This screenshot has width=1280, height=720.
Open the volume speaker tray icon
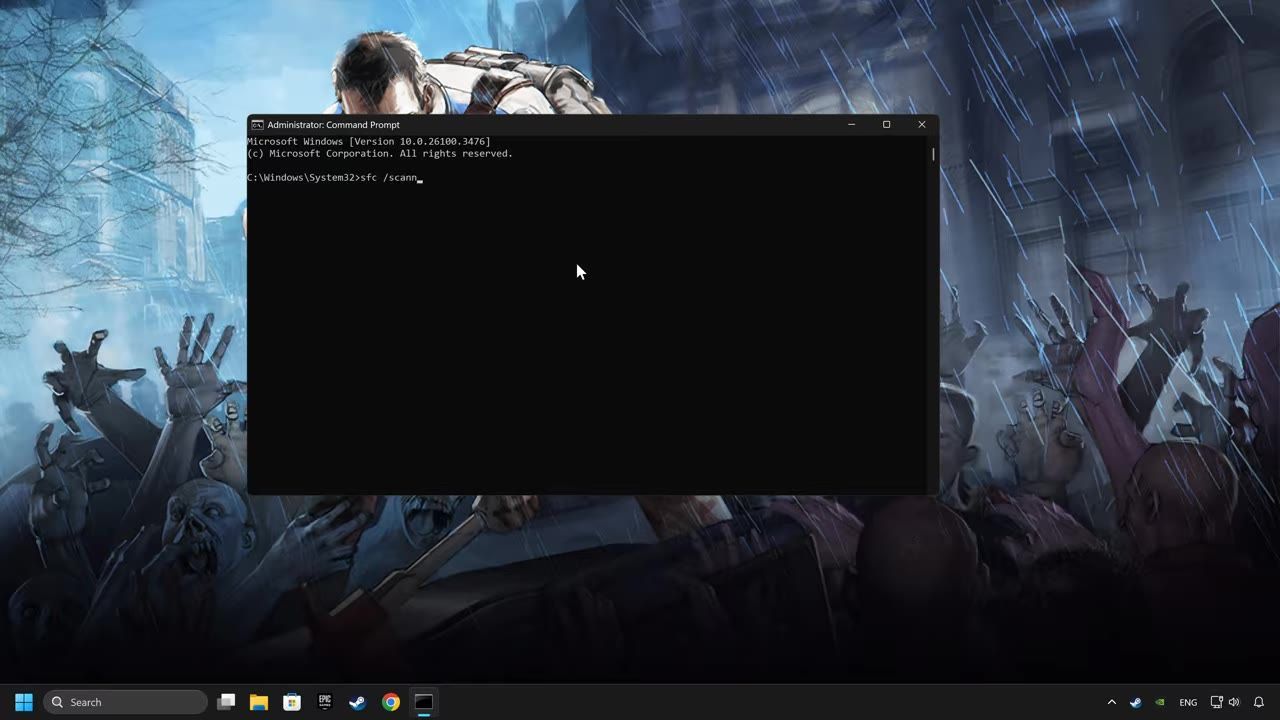(x=1234, y=702)
